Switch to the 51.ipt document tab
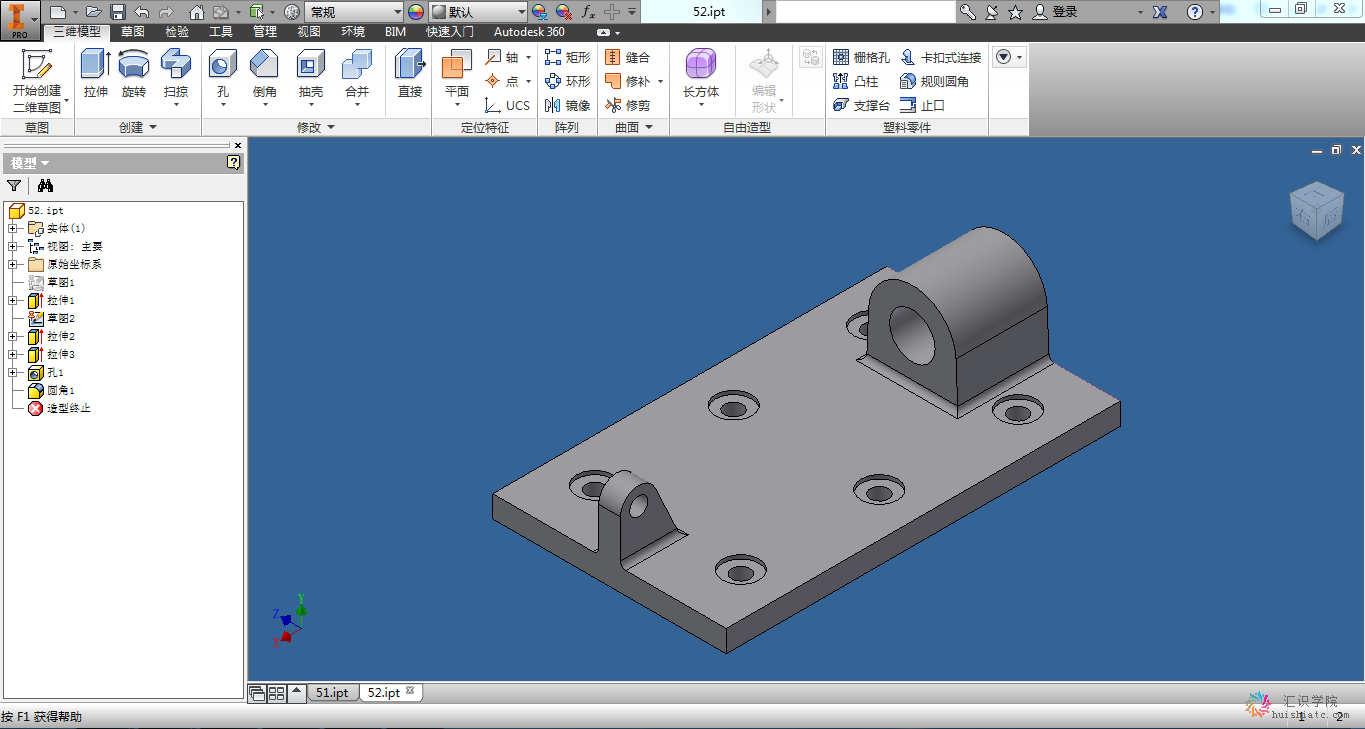Viewport: 1365px width, 729px height. 332,692
